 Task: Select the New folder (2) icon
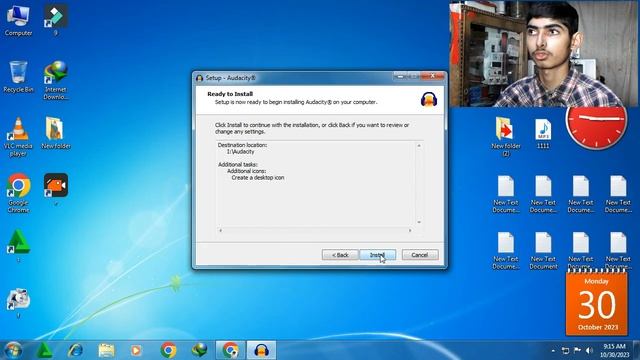pos(506,137)
